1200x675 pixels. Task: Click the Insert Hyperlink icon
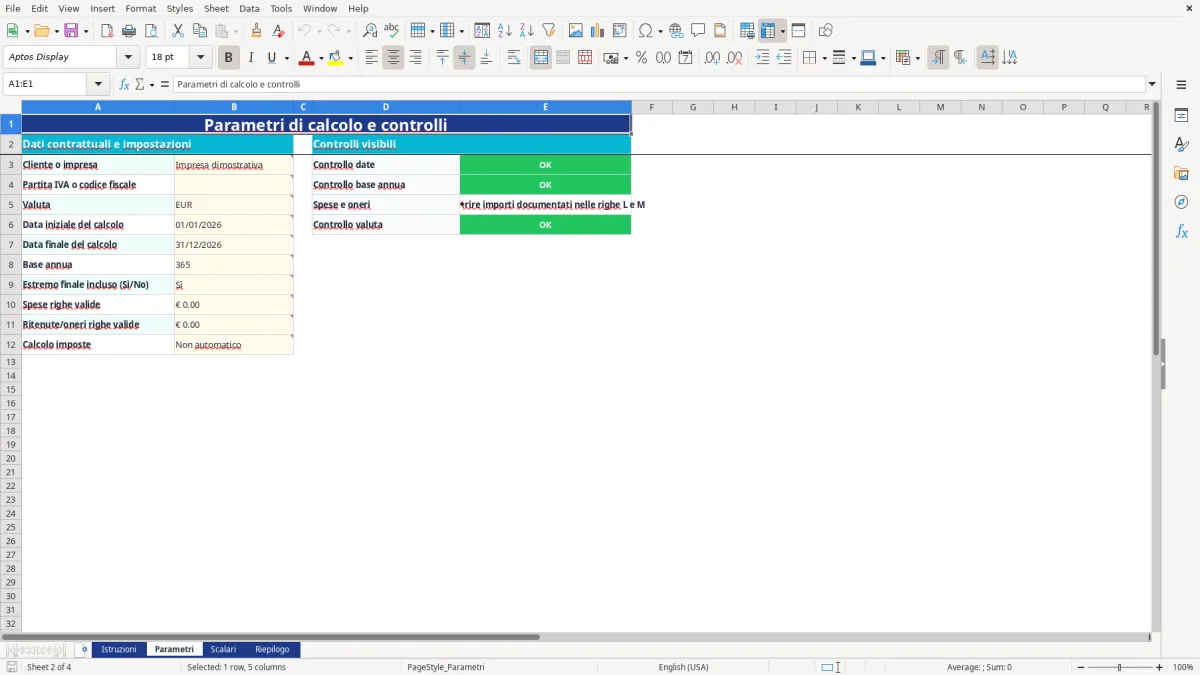click(677, 31)
